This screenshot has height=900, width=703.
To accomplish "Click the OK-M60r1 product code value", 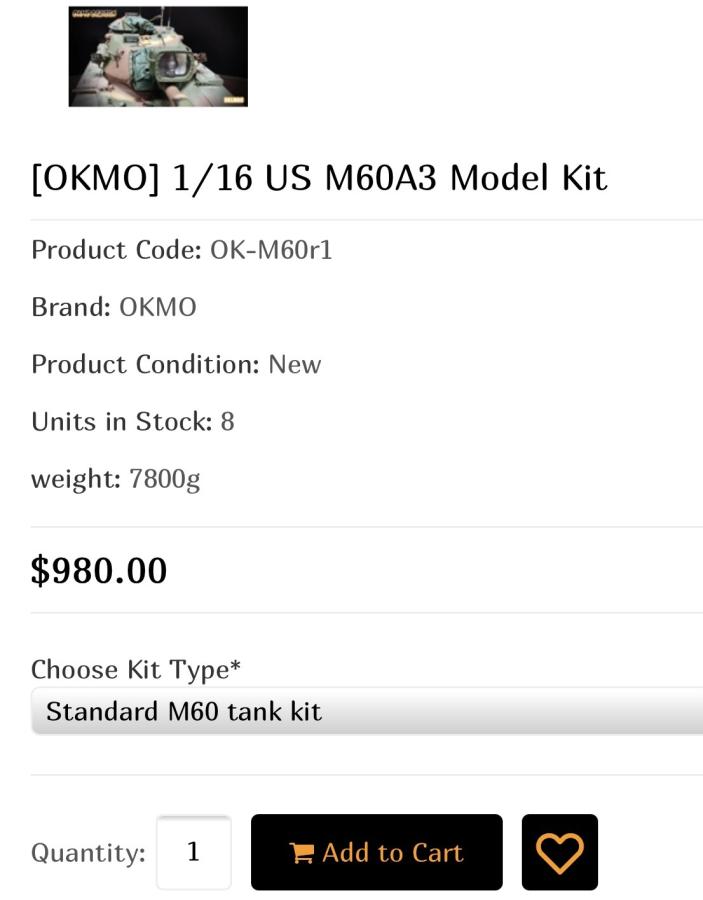I will pos(271,250).
